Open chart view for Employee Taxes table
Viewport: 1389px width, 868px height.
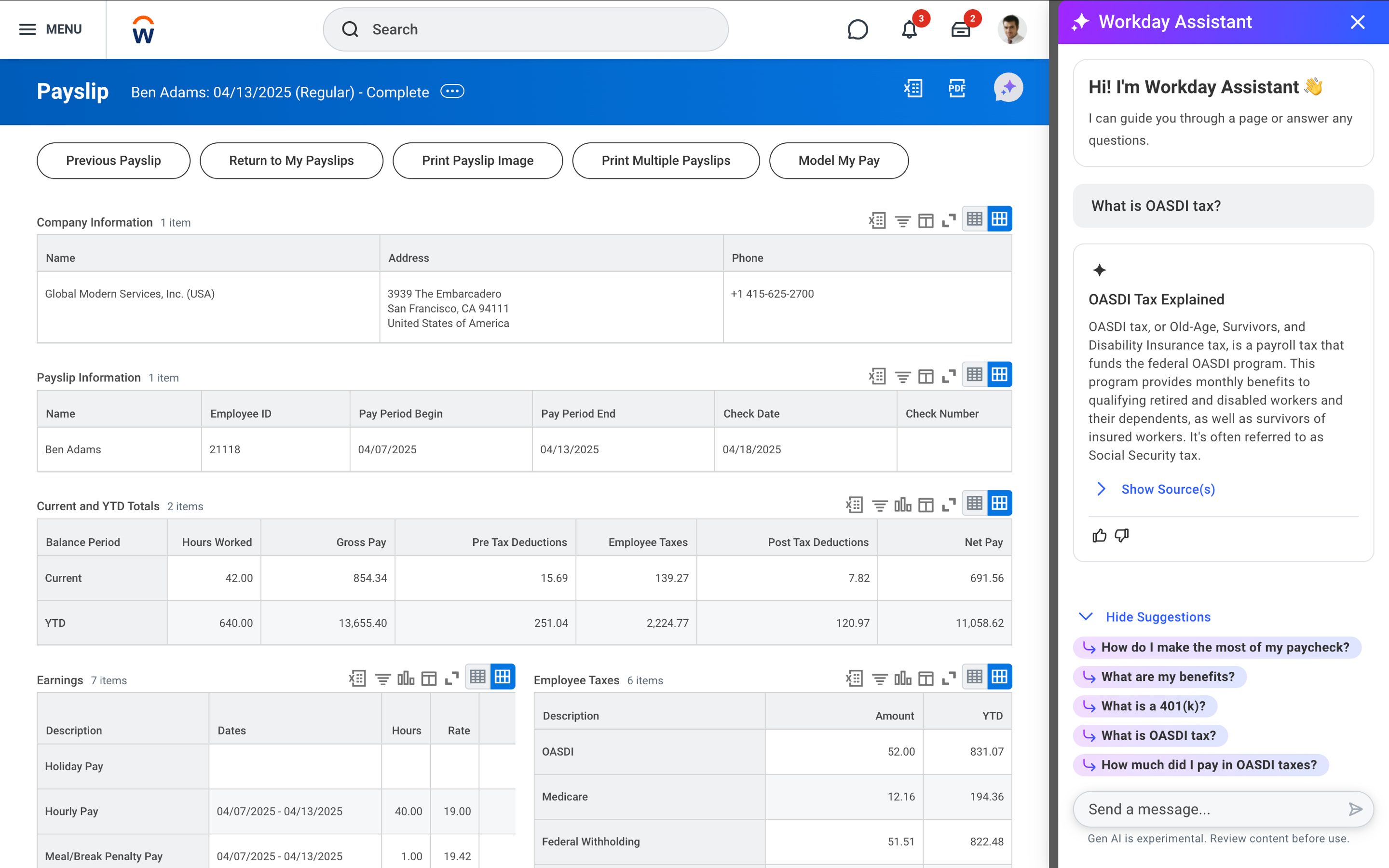coord(902,678)
